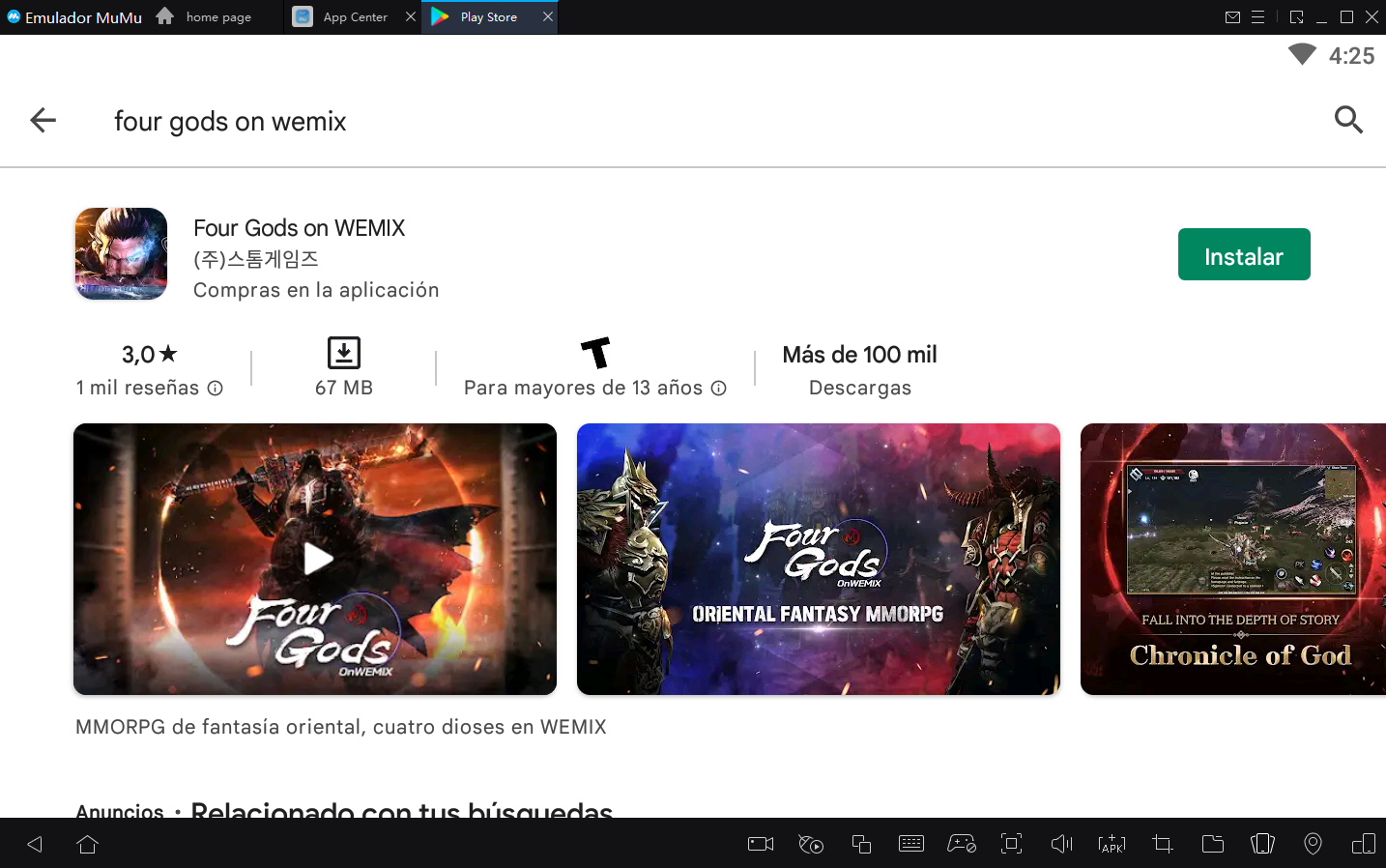Click the developer name link under the title
This screenshot has height=868, width=1386.
point(256,259)
